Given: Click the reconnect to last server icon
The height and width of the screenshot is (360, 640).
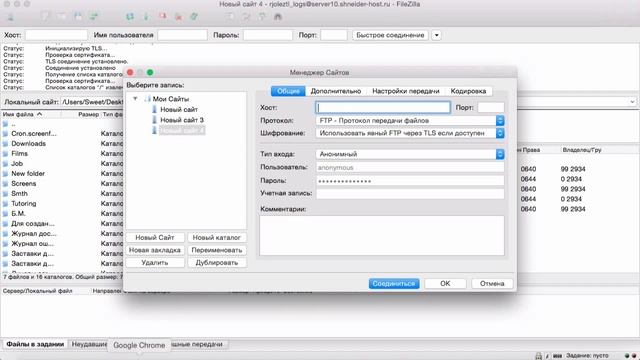Looking at the screenshot, I should [x=194, y=17].
